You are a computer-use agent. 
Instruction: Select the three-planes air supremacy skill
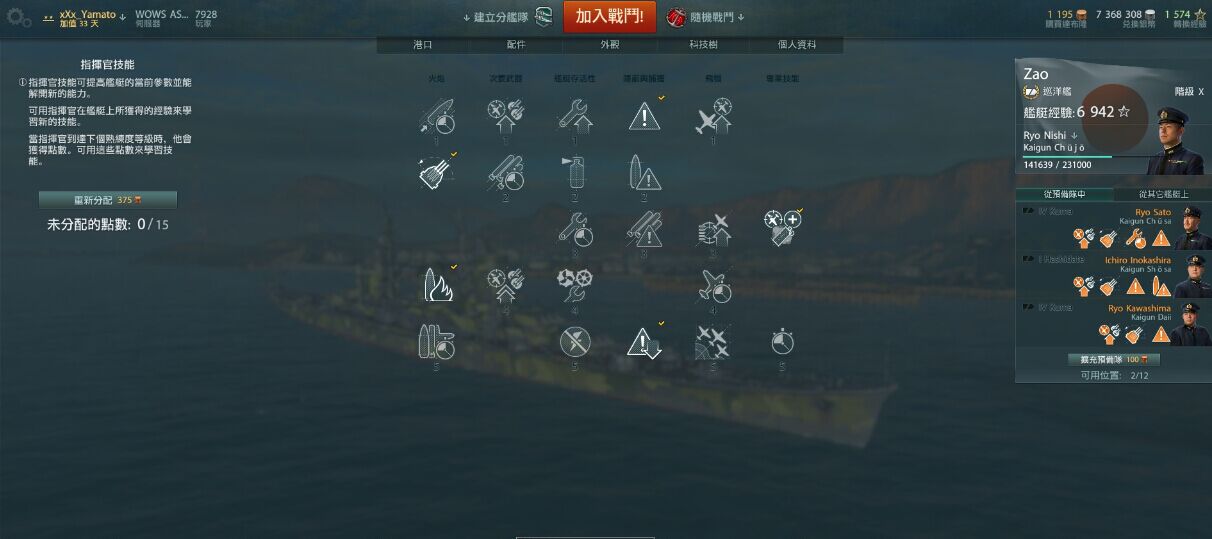[712, 342]
